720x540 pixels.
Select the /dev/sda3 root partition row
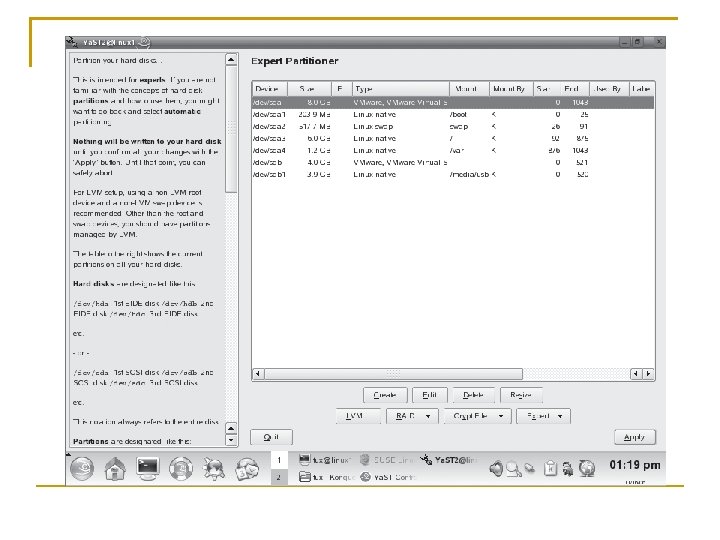(453, 138)
